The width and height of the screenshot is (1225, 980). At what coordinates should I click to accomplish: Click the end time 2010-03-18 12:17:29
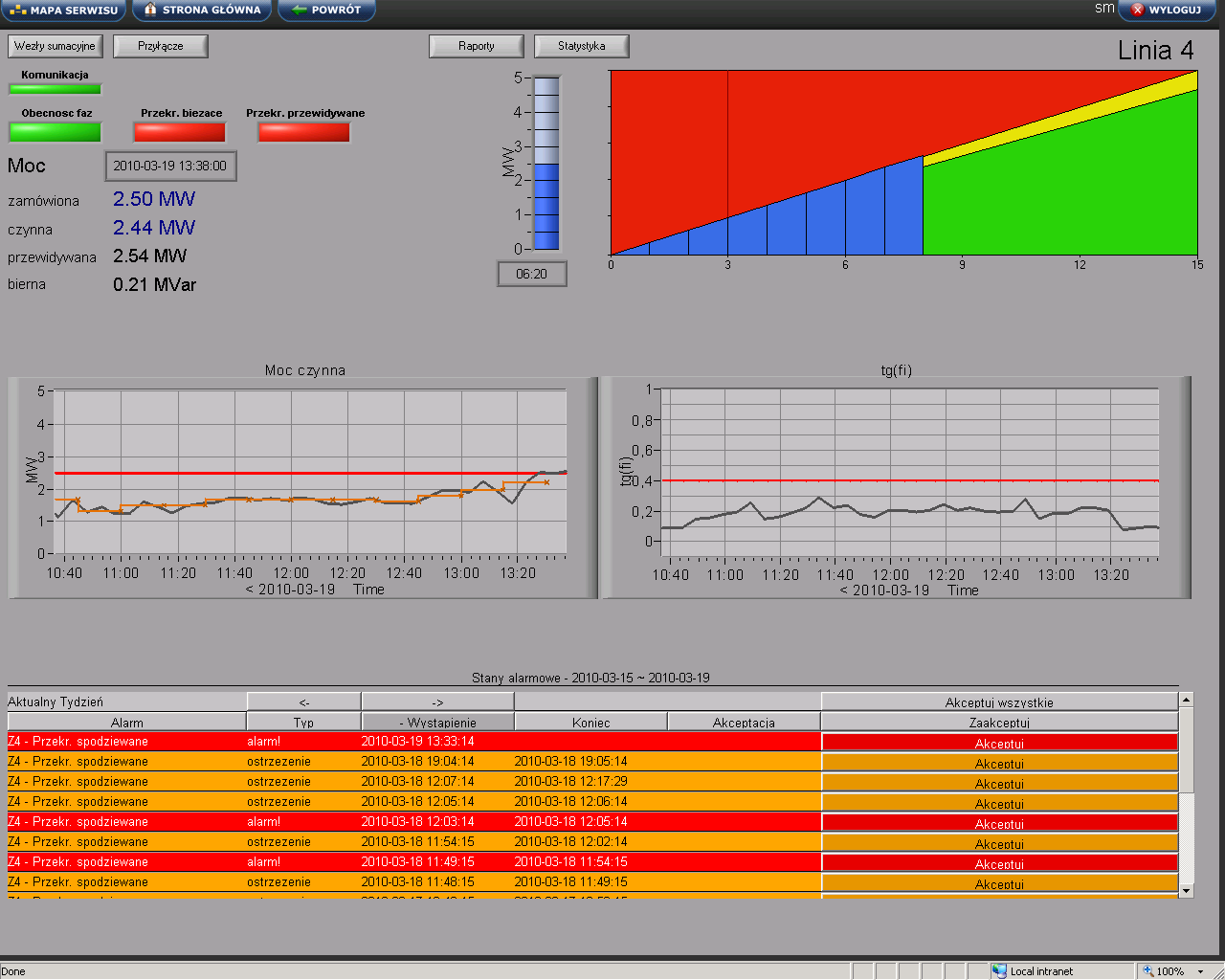[x=570, y=782]
